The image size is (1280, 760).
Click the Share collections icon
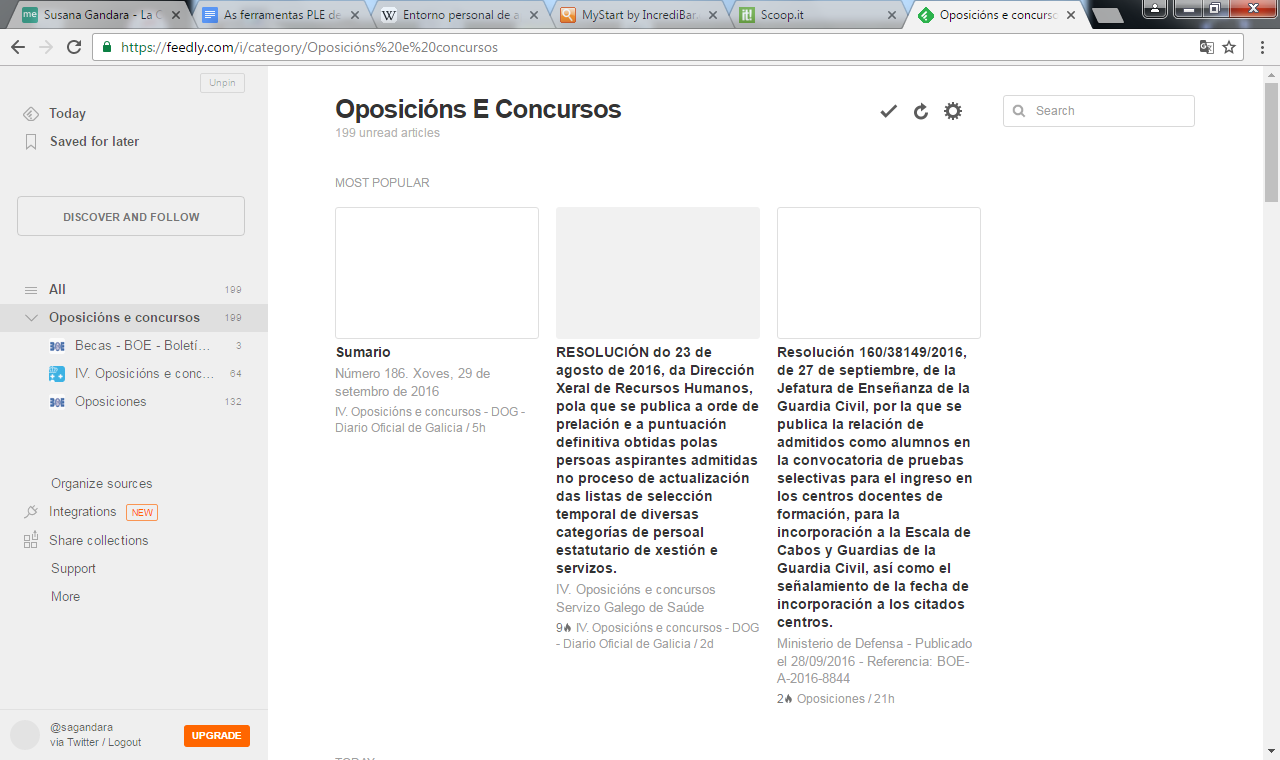pos(31,540)
